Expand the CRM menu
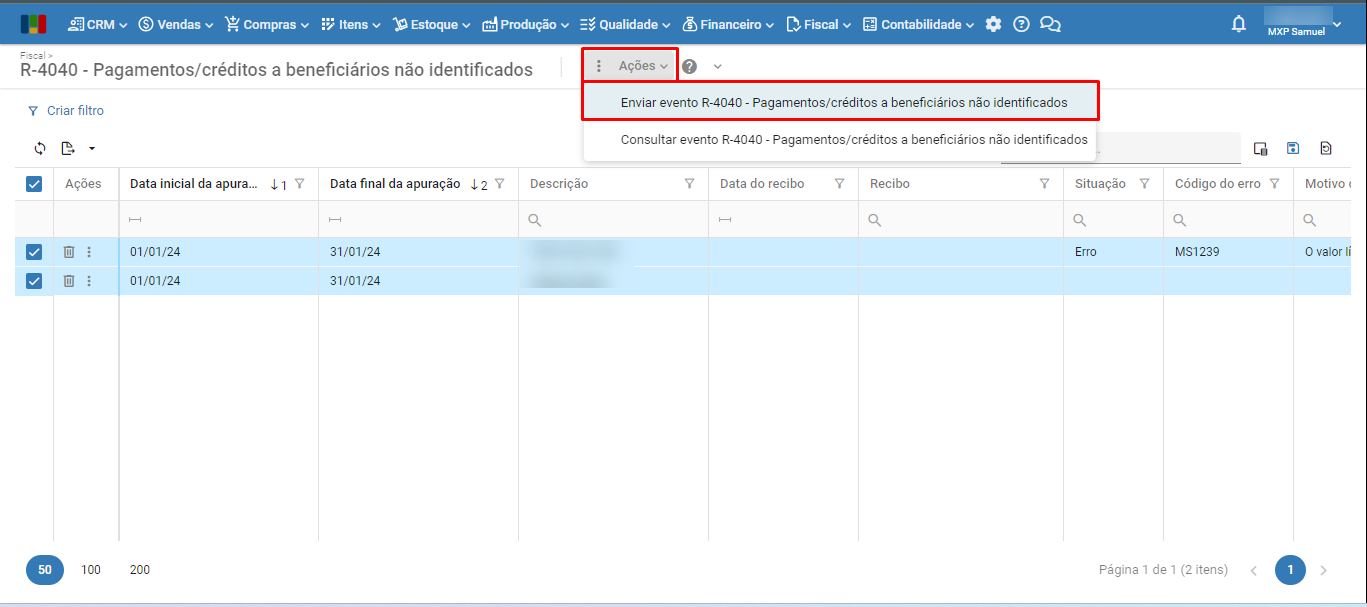The image size is (1367, 607). tap(98, 24)
